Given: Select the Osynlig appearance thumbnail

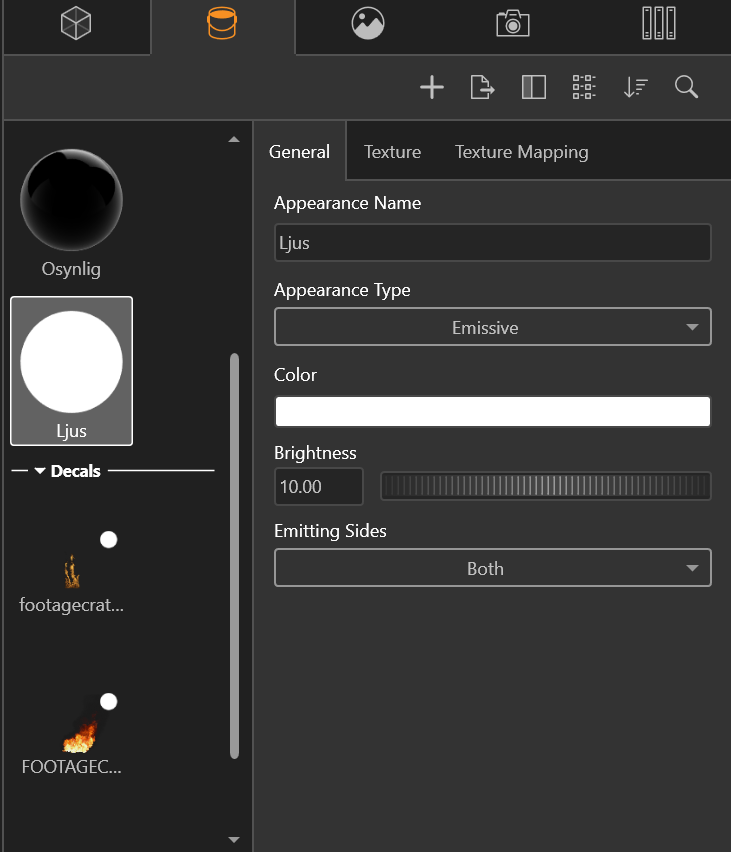Looking at the screenshot, I should 71,201.
